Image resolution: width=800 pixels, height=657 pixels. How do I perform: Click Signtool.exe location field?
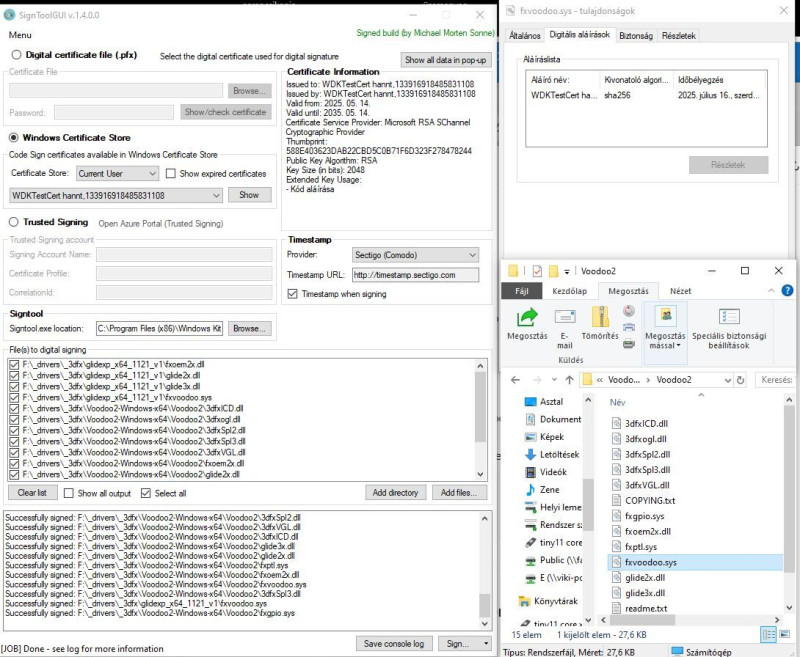coord(160,328)
